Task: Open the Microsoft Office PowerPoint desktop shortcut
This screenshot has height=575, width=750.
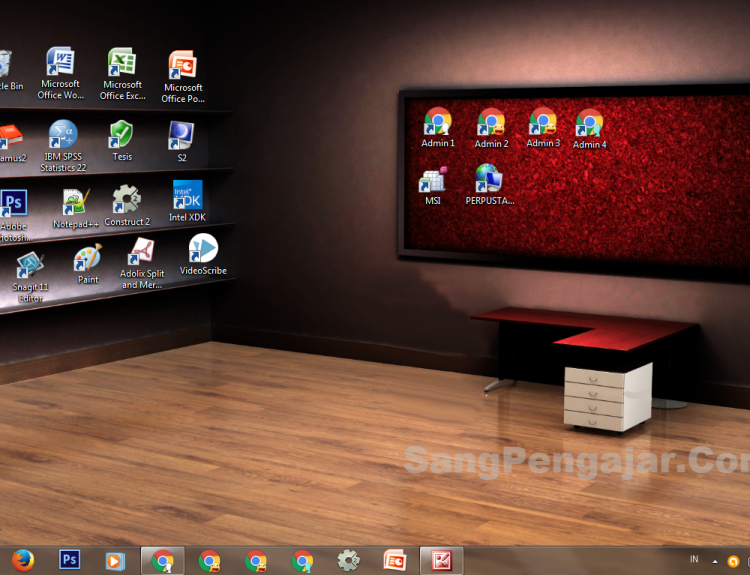Action: (183, 76)
